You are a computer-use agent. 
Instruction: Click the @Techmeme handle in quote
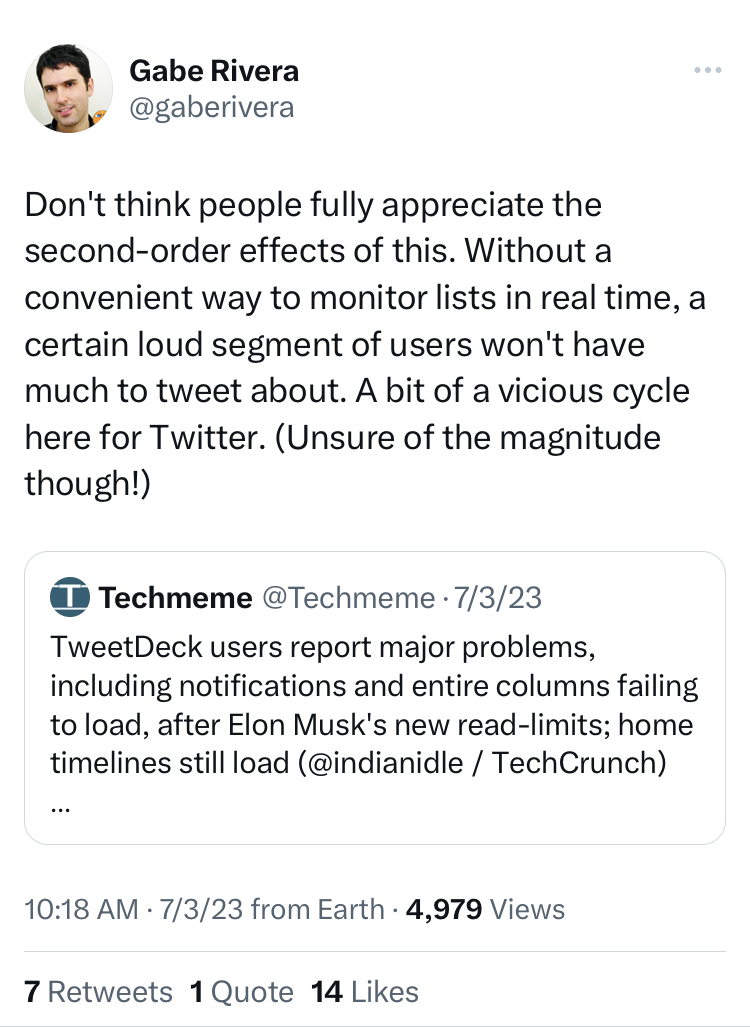(345, 598)
